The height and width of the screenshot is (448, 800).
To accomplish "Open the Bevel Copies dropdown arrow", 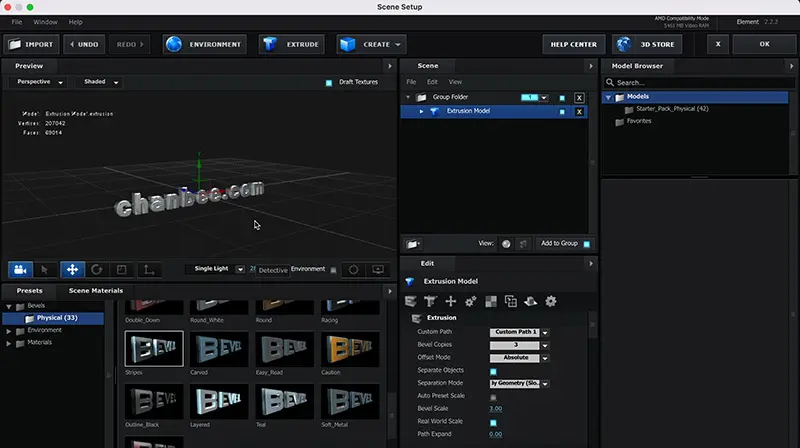I will click(x=545, y=345).
